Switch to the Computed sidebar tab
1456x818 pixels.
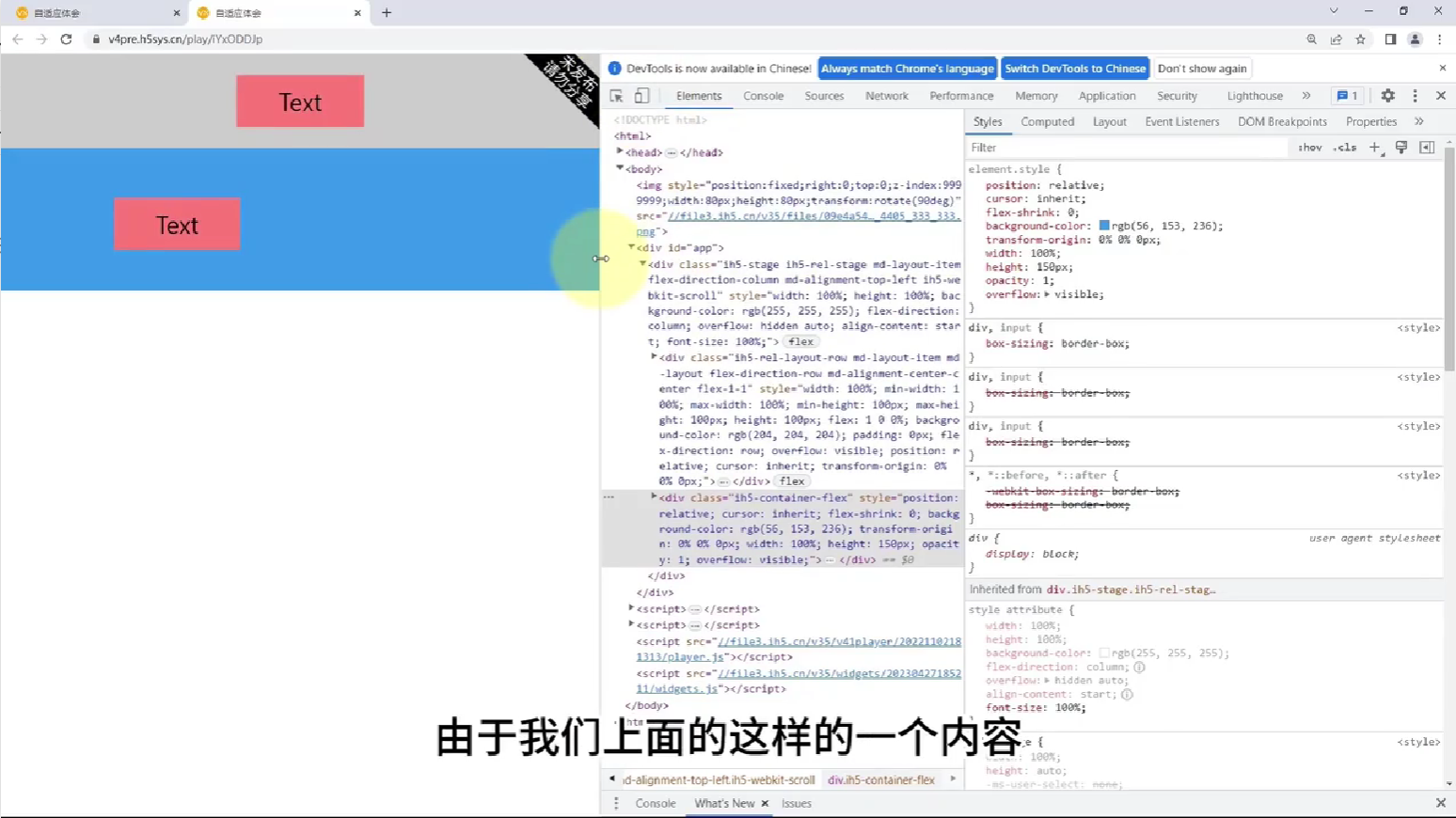coord(1047,121)
